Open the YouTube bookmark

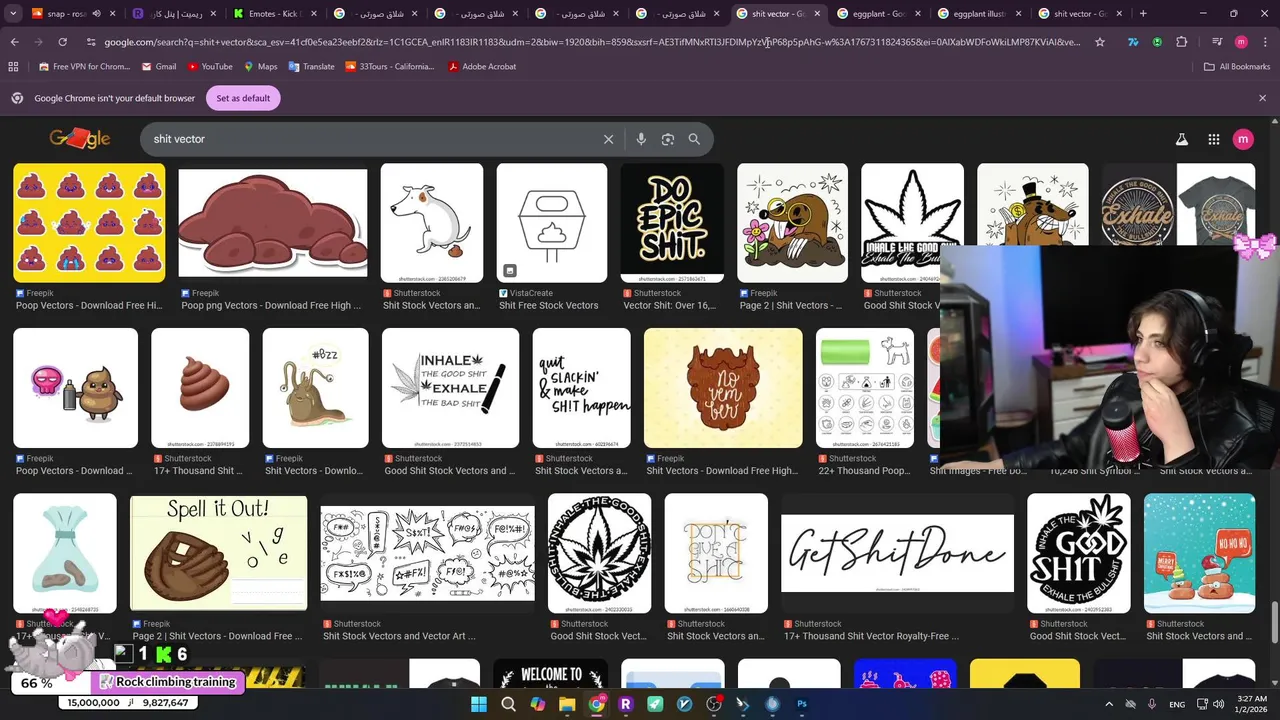[209, 66]
